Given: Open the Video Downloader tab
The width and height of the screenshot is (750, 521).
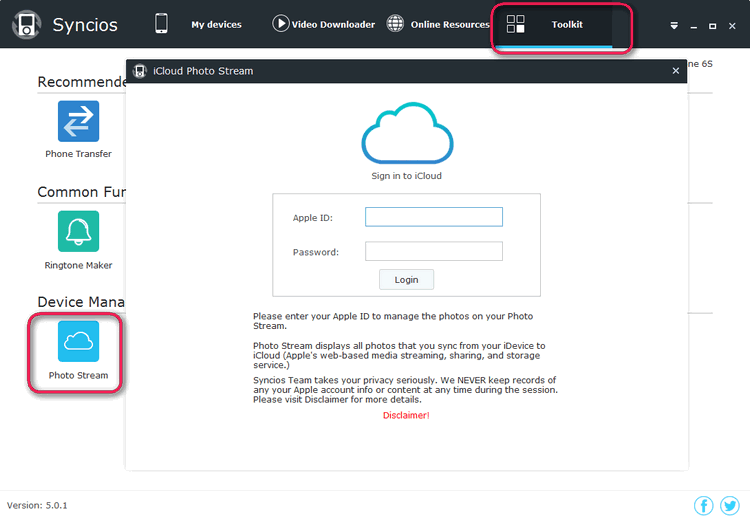Looking at the screenshot, I should (333, 24).
